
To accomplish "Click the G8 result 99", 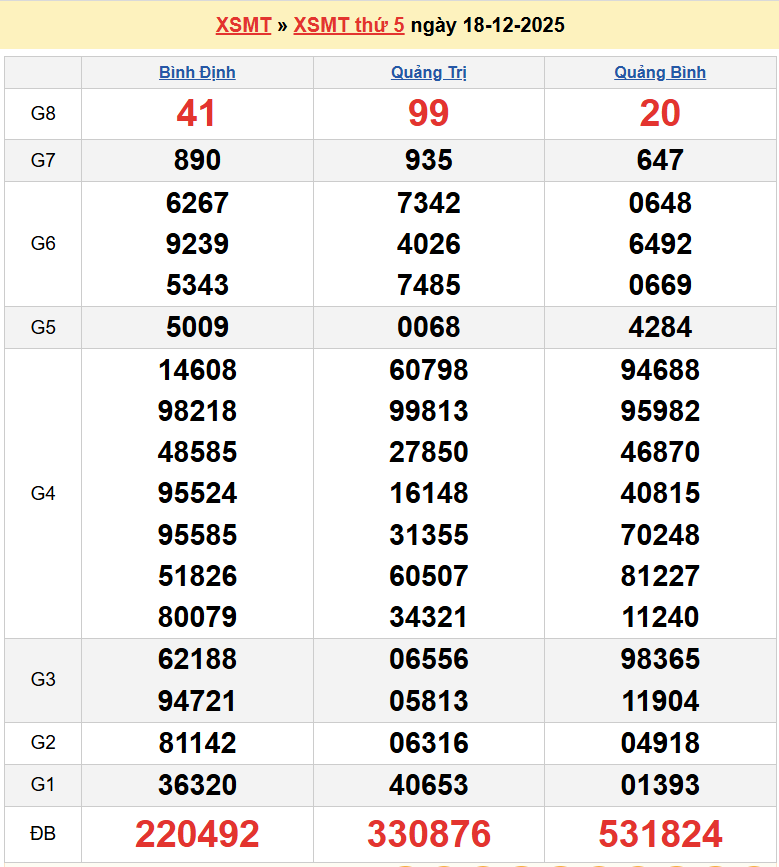I will (428, 114).
